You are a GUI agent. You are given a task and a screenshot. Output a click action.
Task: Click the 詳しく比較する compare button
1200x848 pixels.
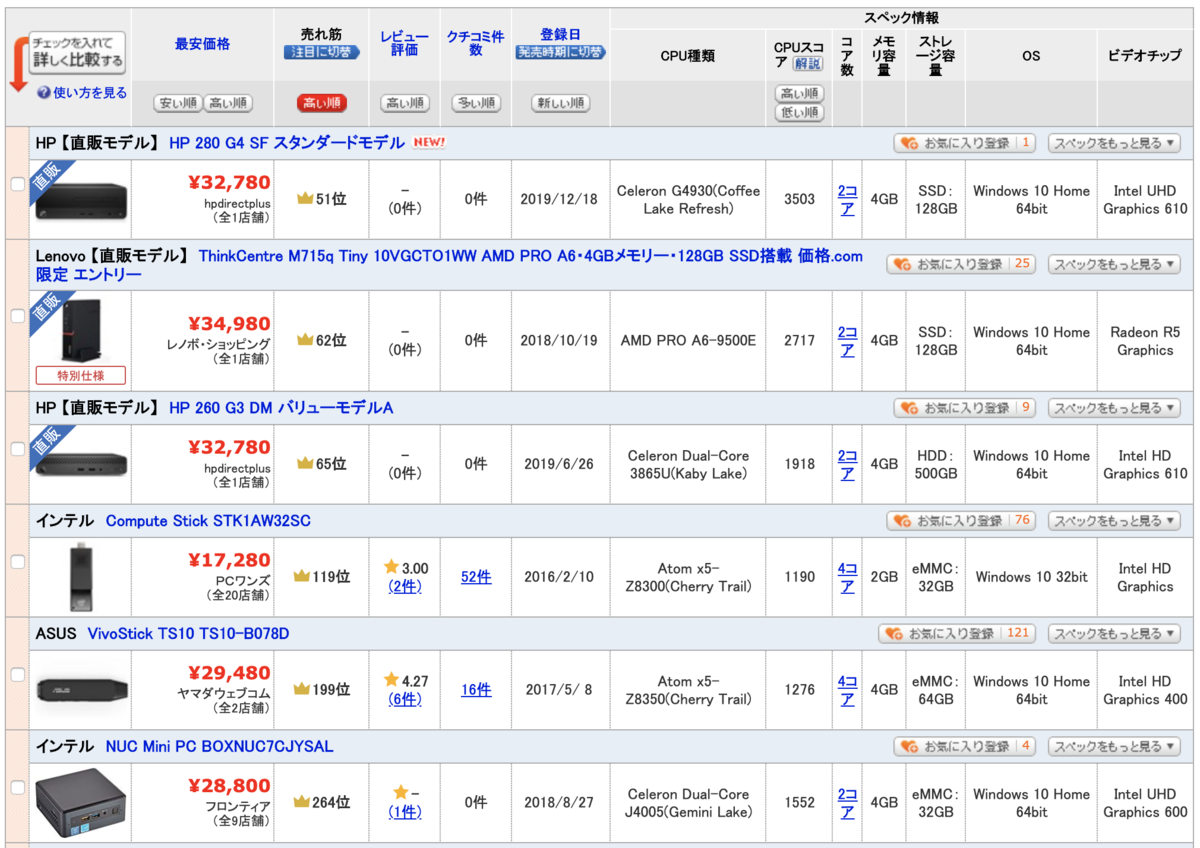tap(76, 53)
